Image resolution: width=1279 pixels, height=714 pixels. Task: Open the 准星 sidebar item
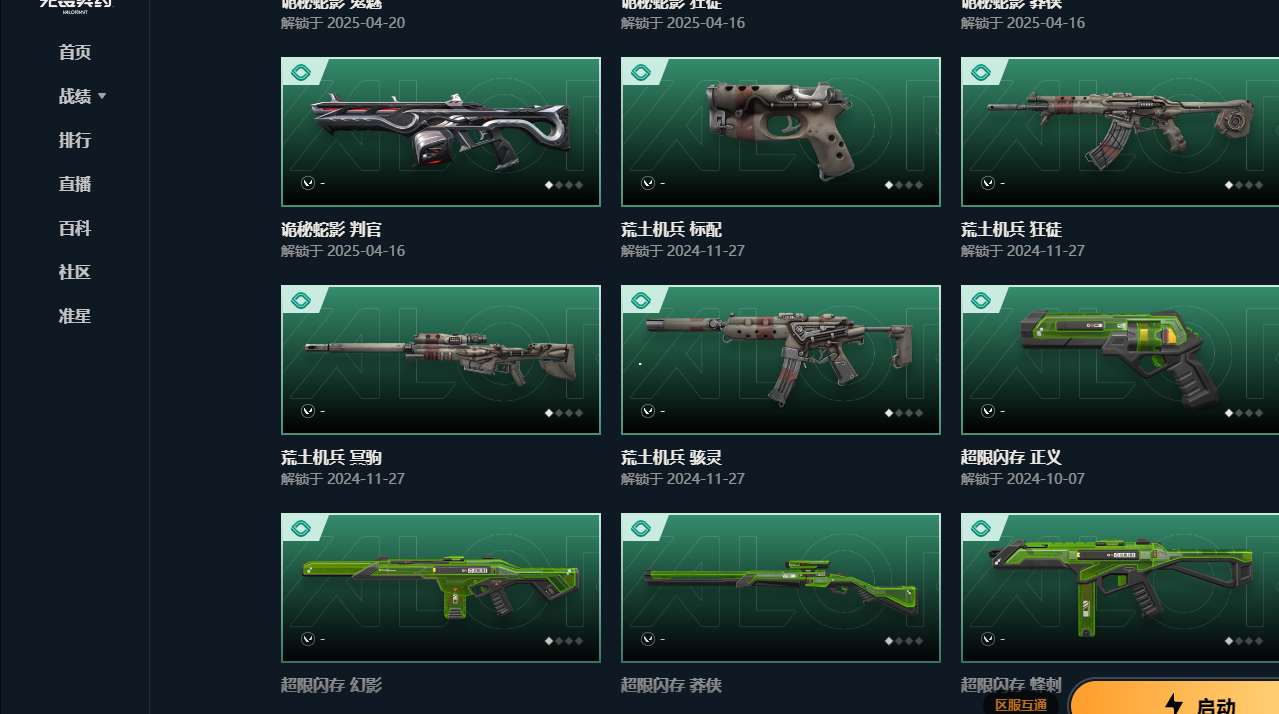click(75, 316)
